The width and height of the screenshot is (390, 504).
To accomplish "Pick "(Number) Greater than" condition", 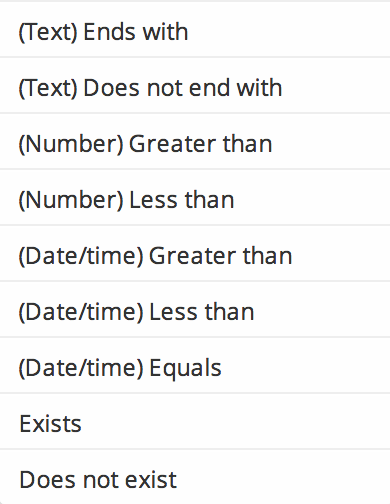I will pos(195,141).
